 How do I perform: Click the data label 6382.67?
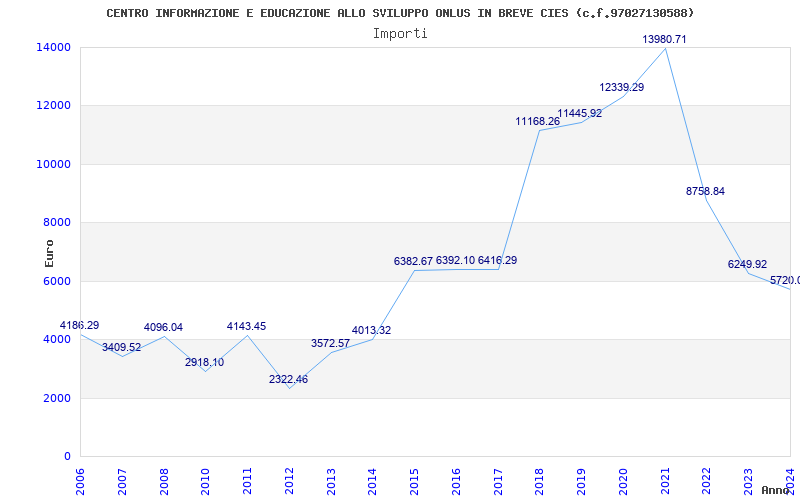pyautogui.click(x=413, y=262)
